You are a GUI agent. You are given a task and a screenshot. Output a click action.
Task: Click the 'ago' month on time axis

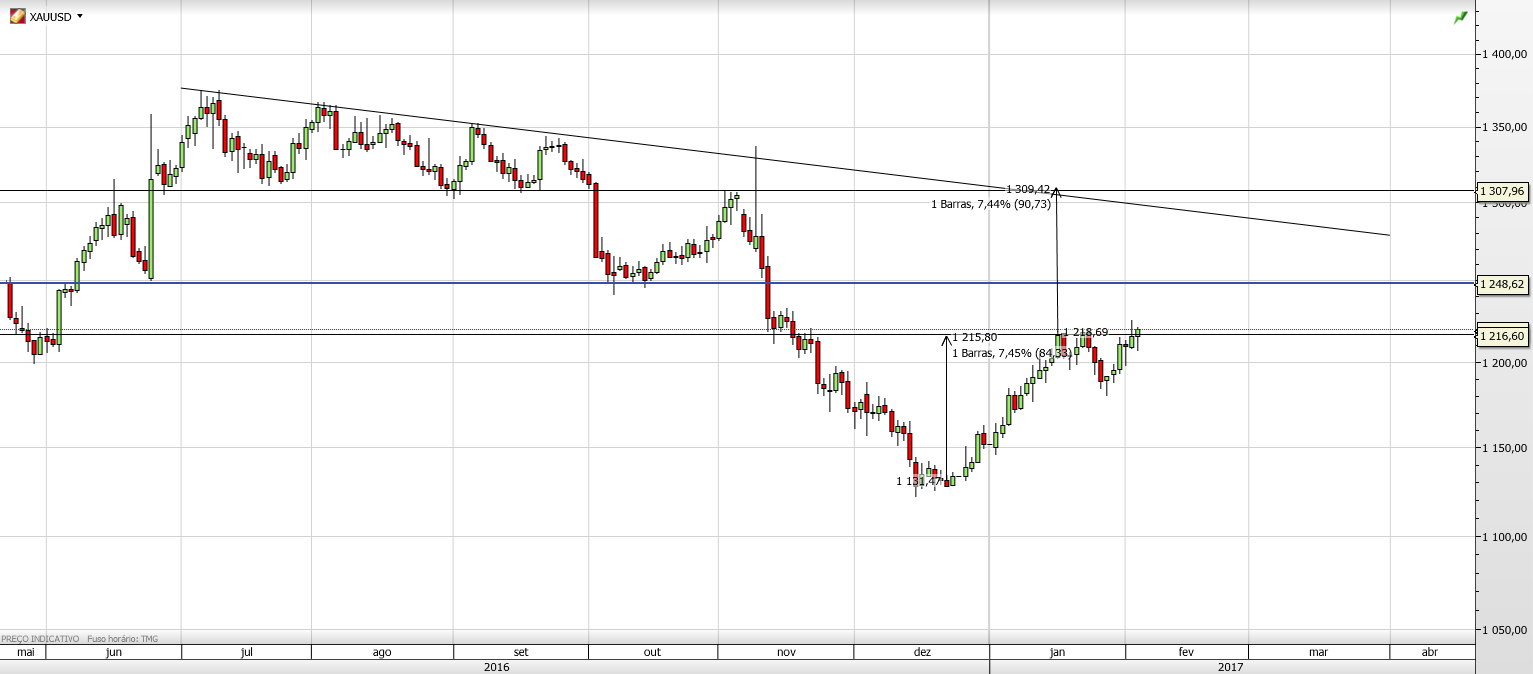(x=382, y=652)
